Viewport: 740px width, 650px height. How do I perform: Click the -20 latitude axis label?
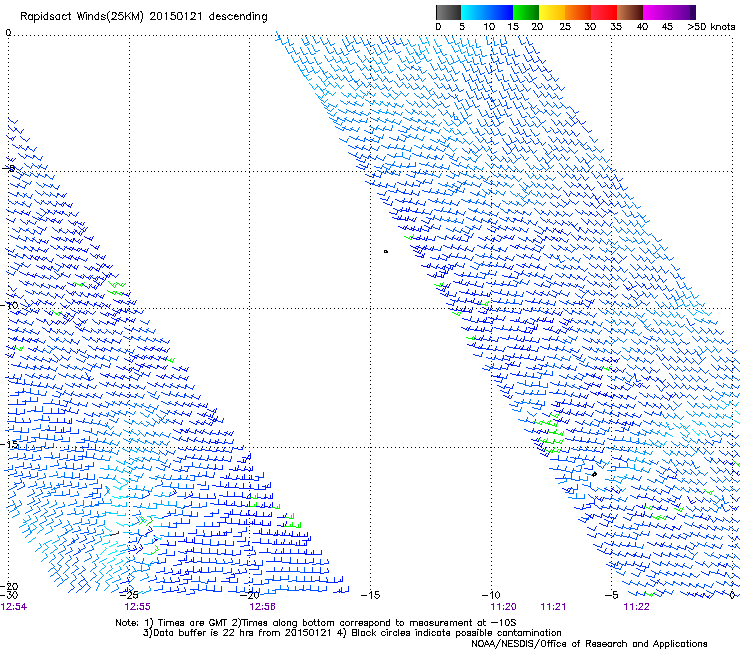(x=9, y=586)
